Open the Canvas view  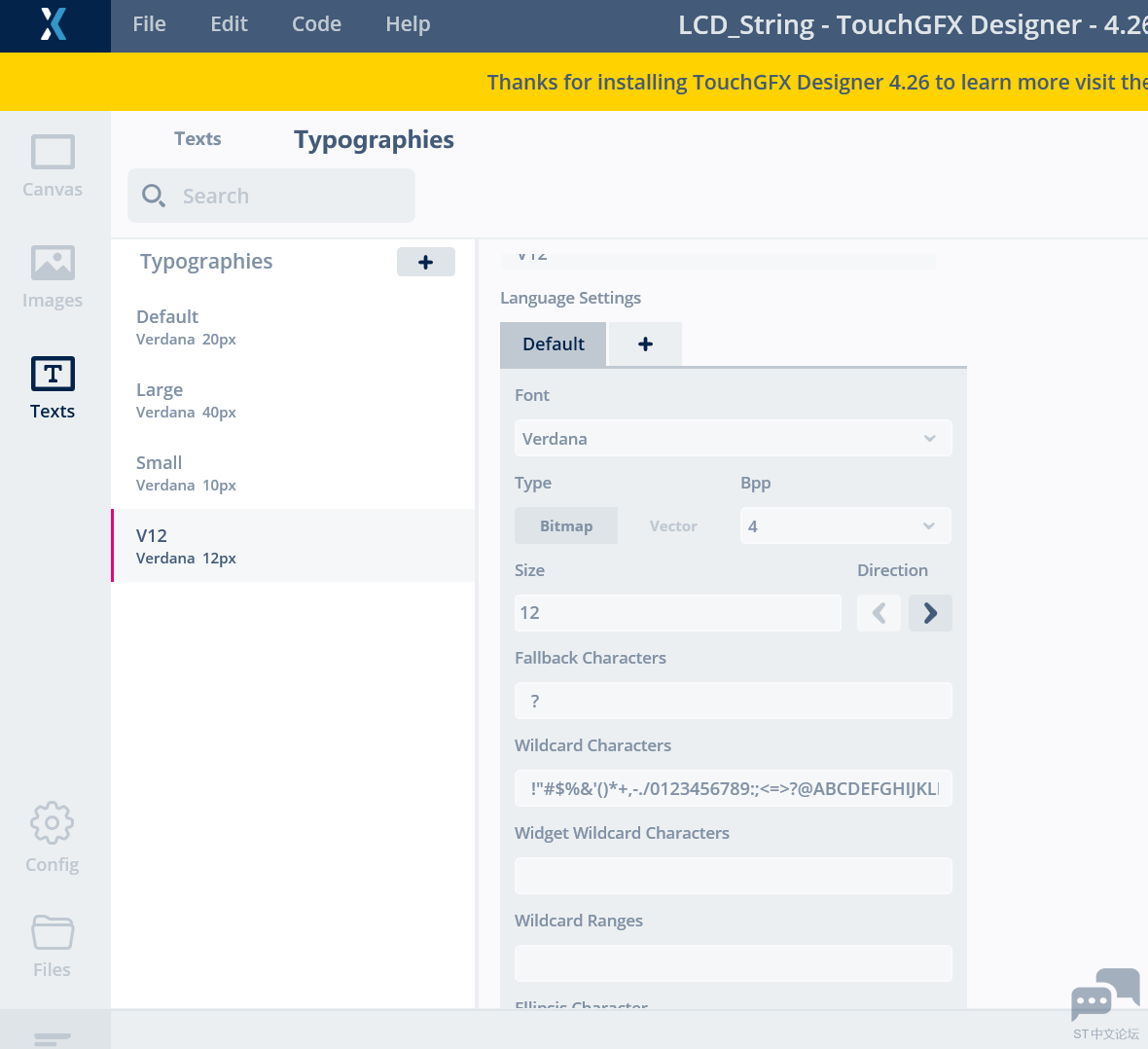click(x=52, y=166)
